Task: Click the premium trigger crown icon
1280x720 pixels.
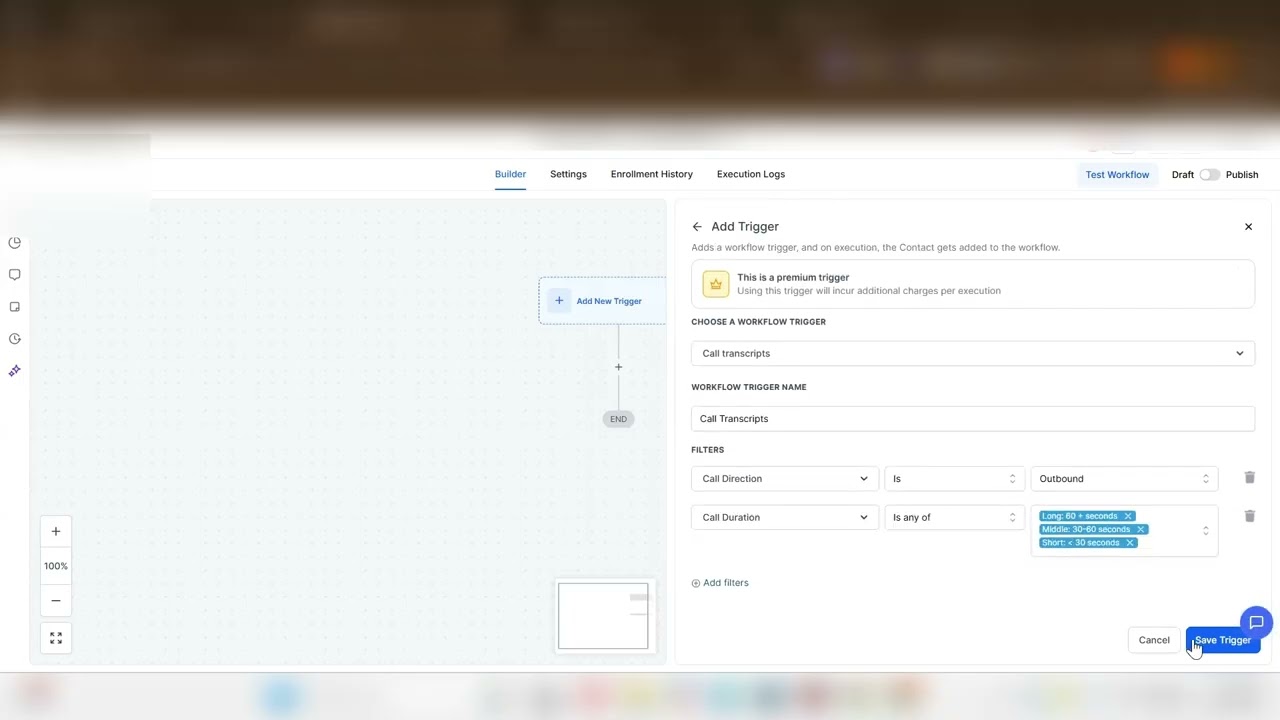Action: tap(716, 284)
